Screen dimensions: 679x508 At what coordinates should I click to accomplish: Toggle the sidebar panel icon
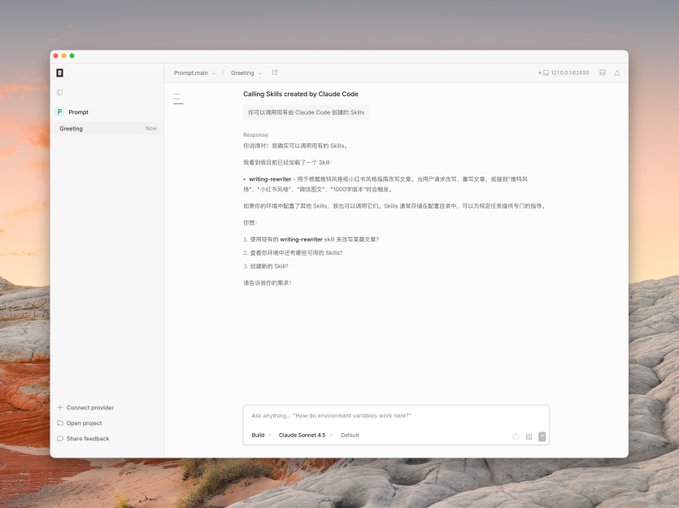coord(60,92)
